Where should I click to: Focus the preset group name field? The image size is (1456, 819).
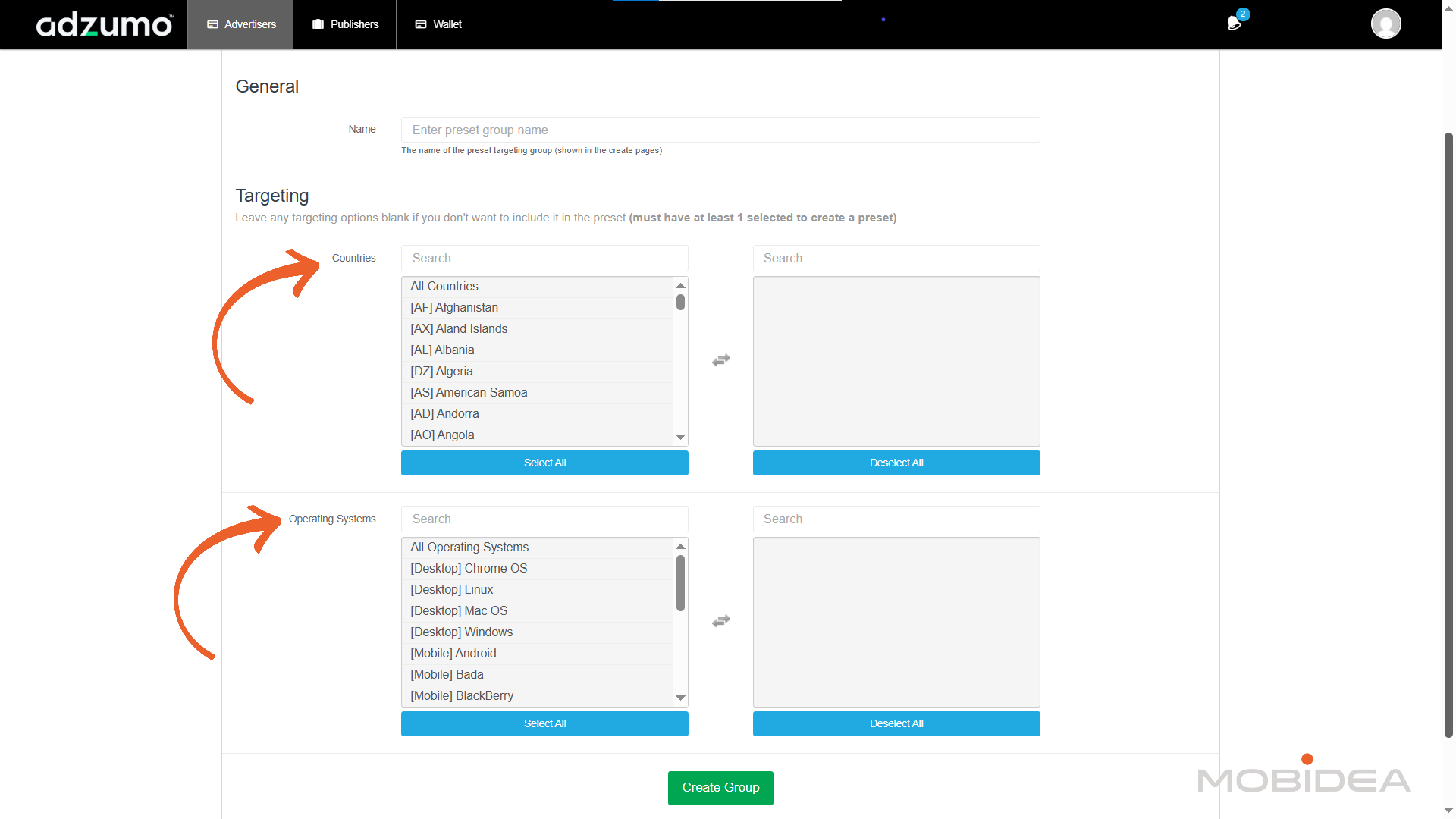click(x=720, y=130)
